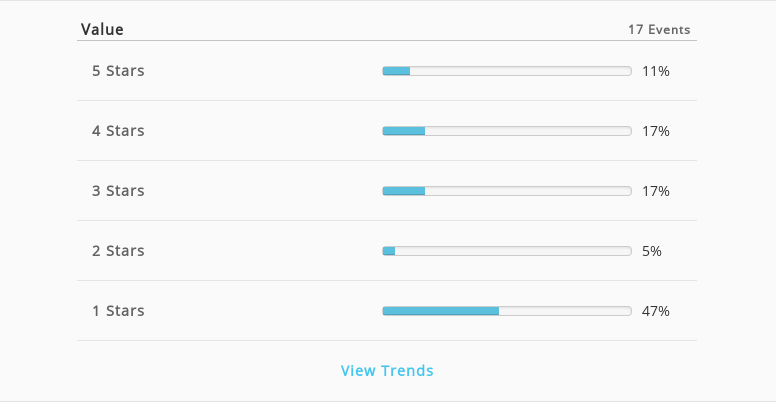This screenshot has height=402, width=776.
Task: Select the 2 Stars row label
Action: click(118, 251)
